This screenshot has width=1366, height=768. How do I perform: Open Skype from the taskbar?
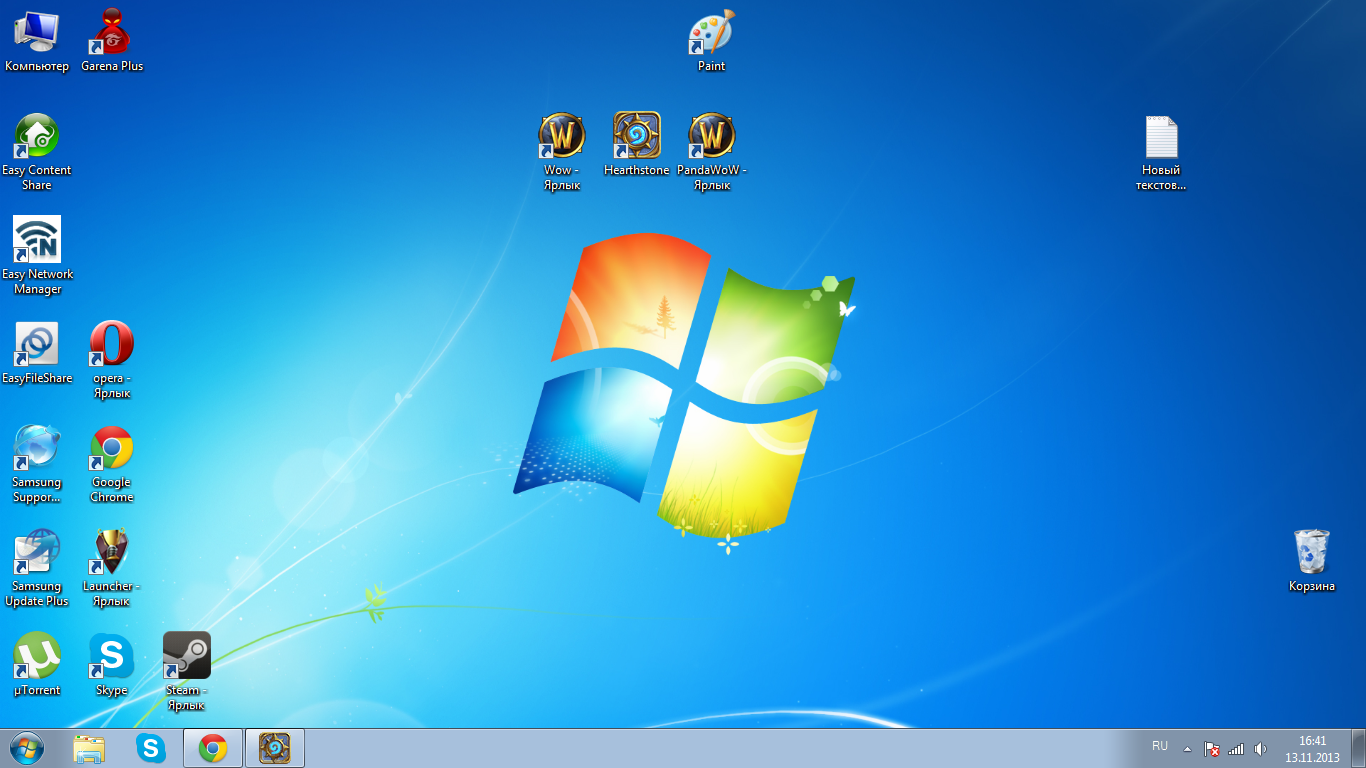pos(152,748)
